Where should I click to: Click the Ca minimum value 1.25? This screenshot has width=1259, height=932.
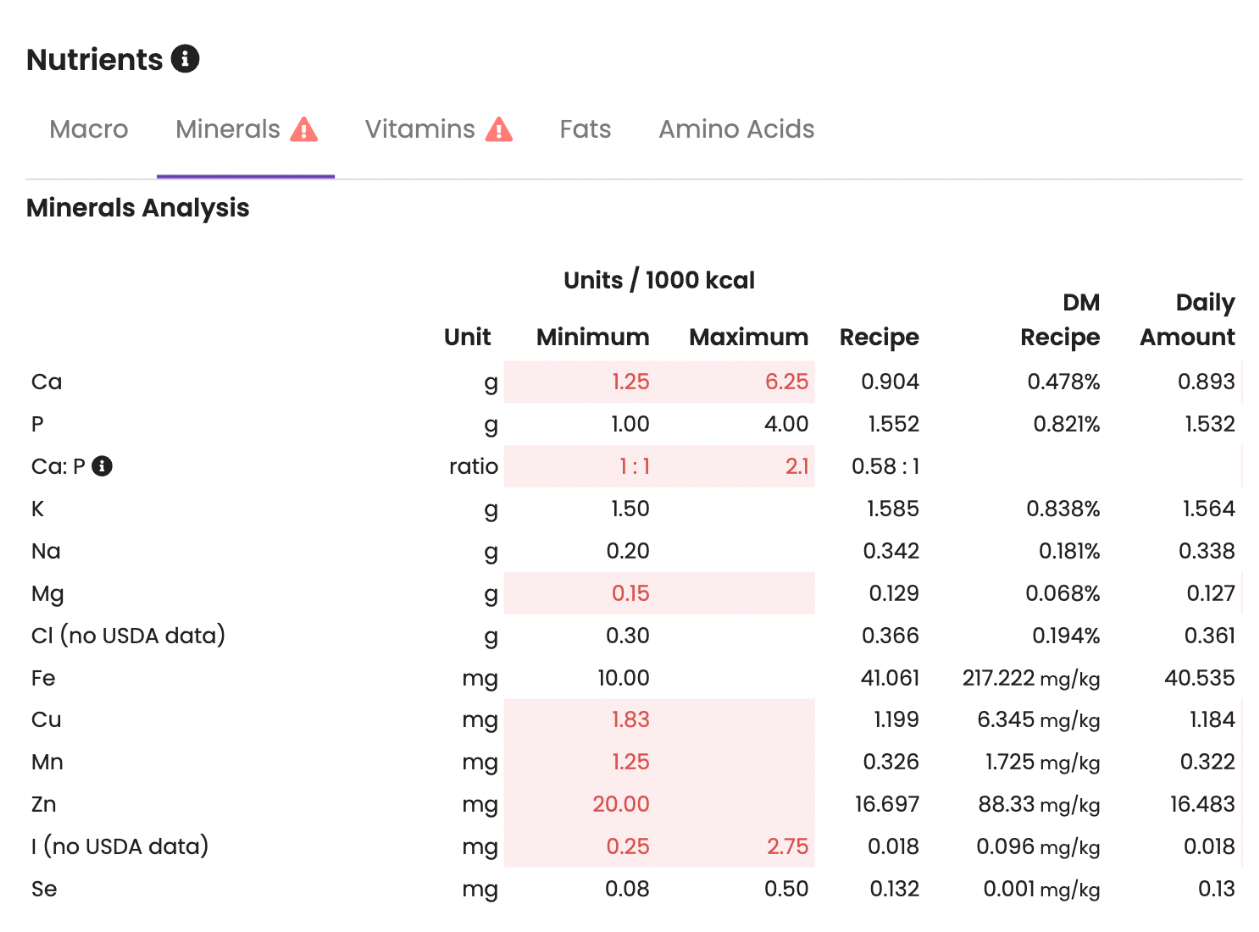point(630,381)
